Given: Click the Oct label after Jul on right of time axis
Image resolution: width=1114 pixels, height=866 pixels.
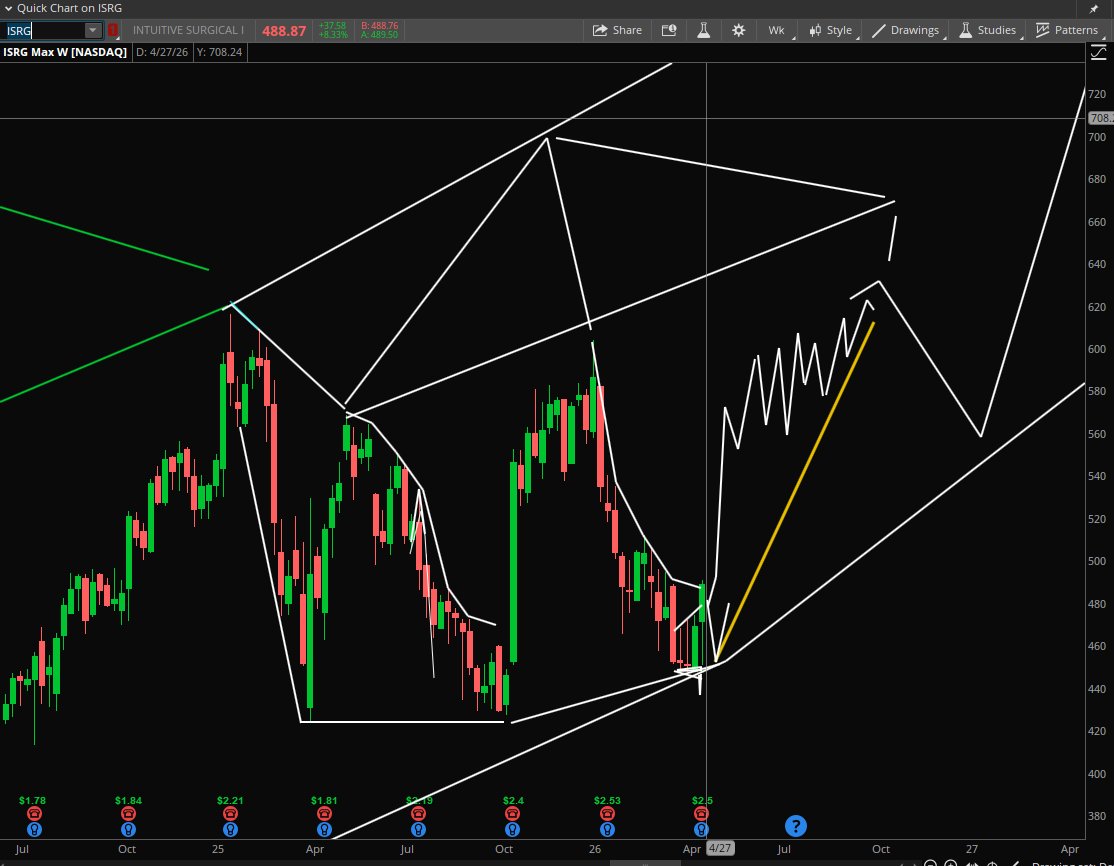Looking at the screenshot, I should click(881, 849).
